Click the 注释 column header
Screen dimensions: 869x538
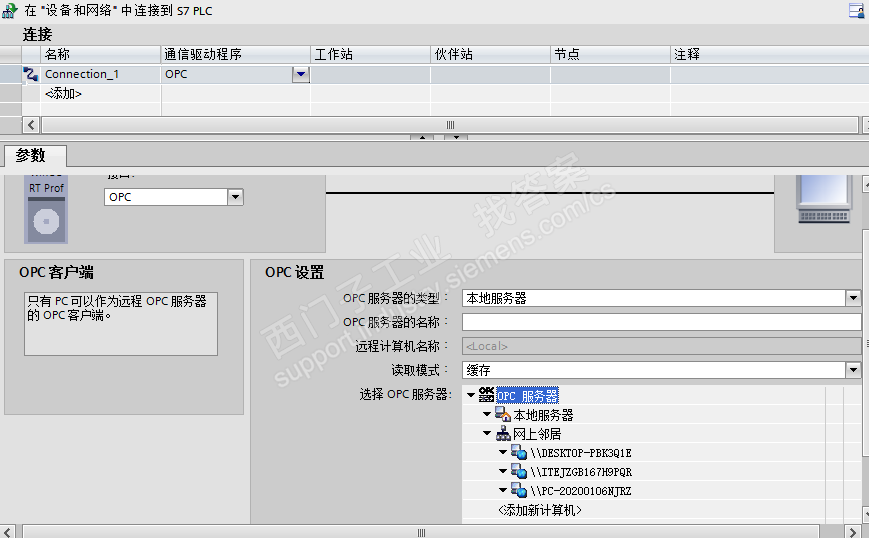[x=769, y=54]
